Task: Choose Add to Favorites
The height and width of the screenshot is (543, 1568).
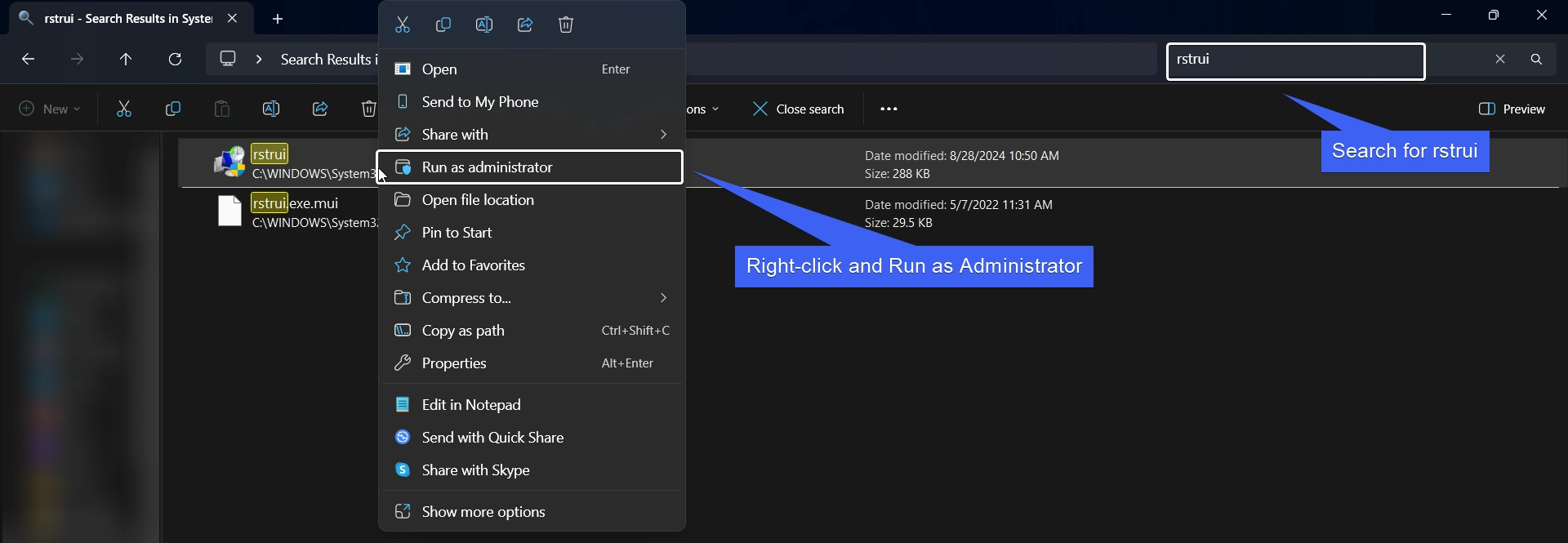Action: 531,265
